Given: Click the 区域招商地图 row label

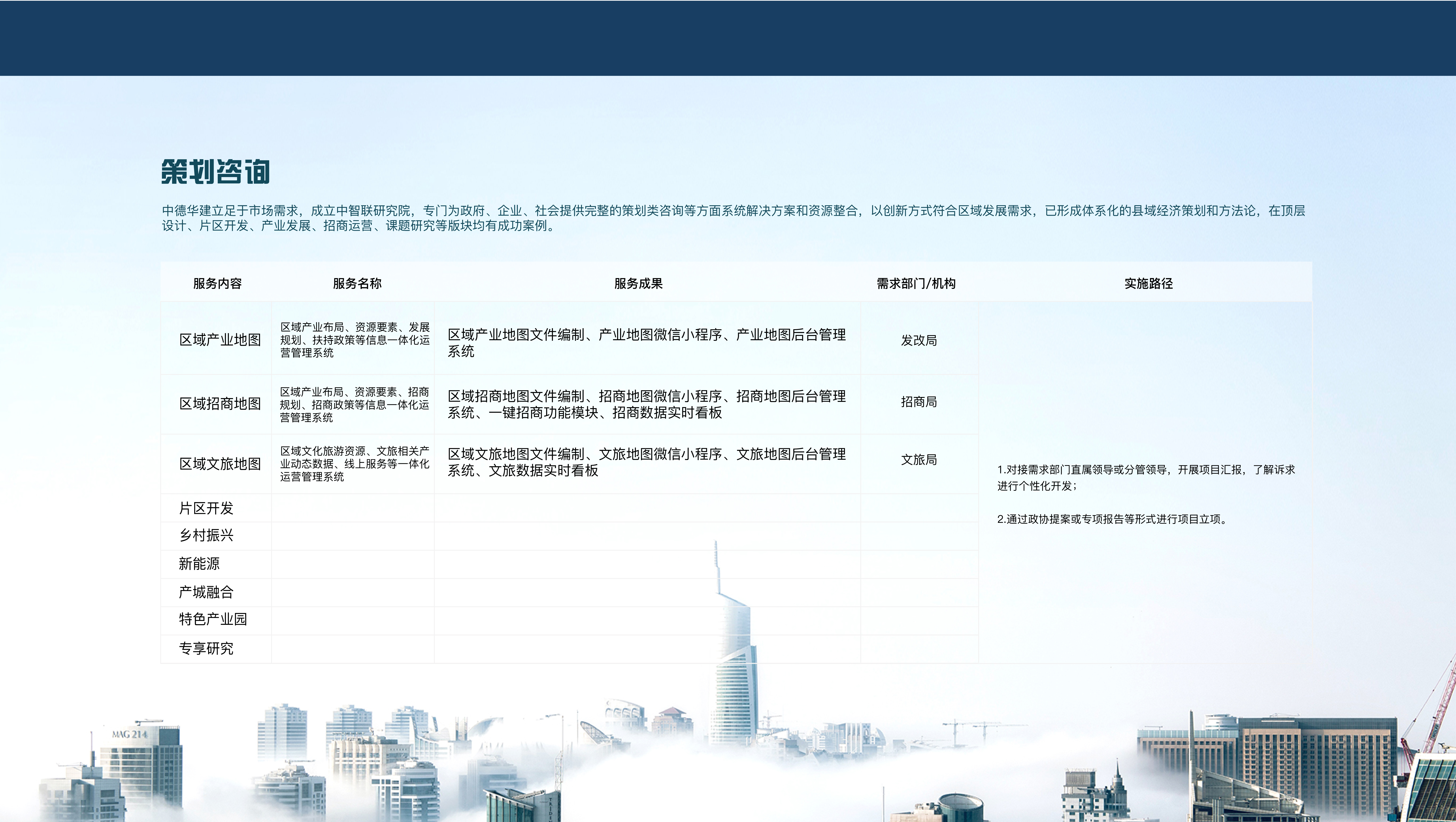Looking at the screenshot, I should 220,404.
